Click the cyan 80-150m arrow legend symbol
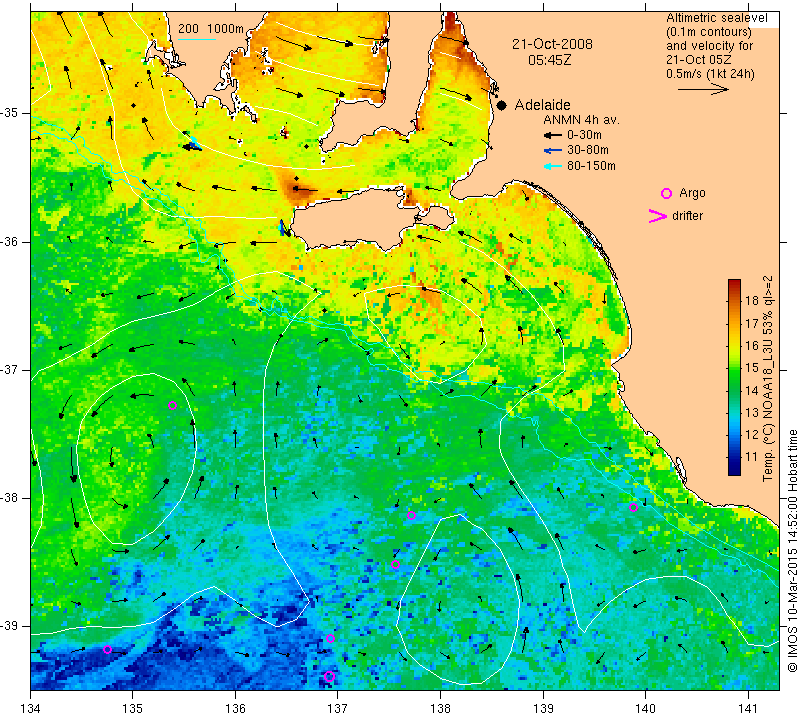The height and width of the screenshot is (720, 800). [553, 166]
